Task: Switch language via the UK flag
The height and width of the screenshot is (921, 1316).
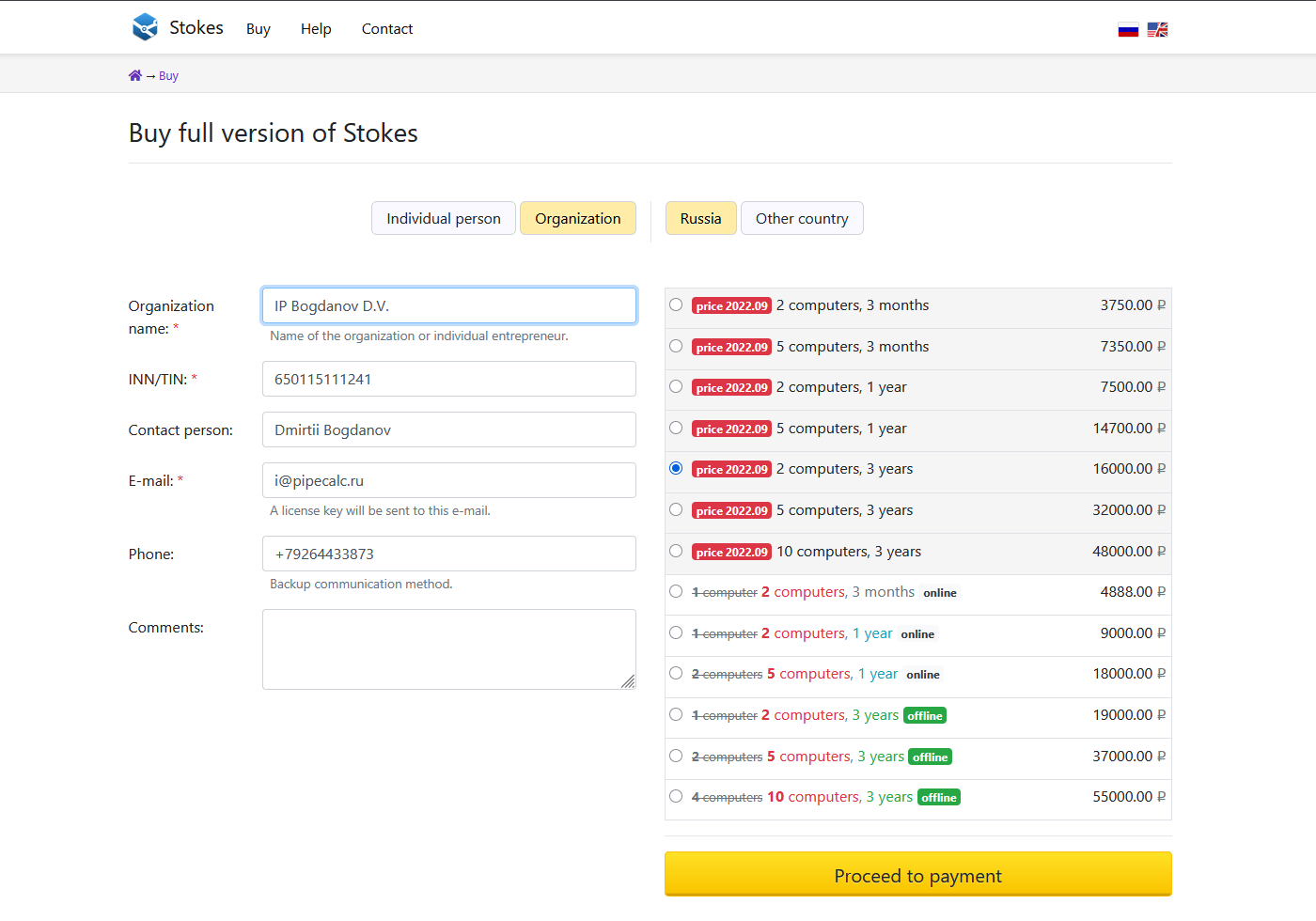Action: [1157, 30]
